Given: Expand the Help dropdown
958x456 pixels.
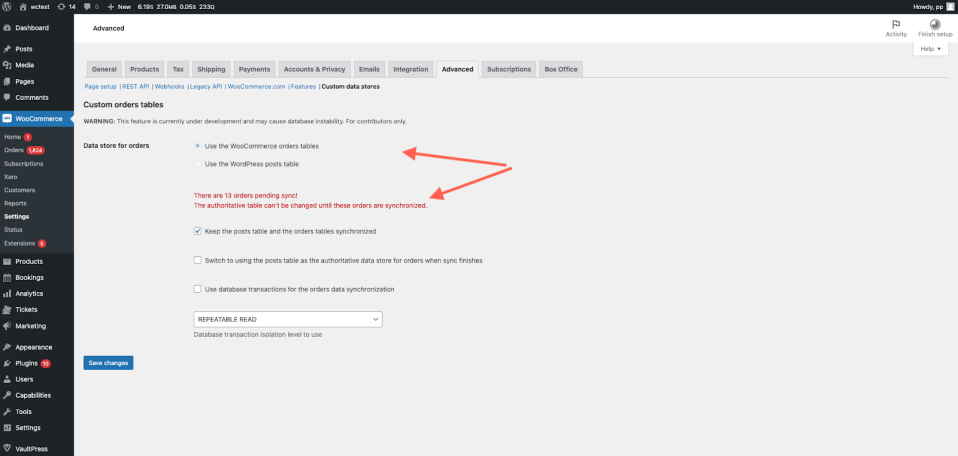Looking at the screenshot, I should pos(930,49).
